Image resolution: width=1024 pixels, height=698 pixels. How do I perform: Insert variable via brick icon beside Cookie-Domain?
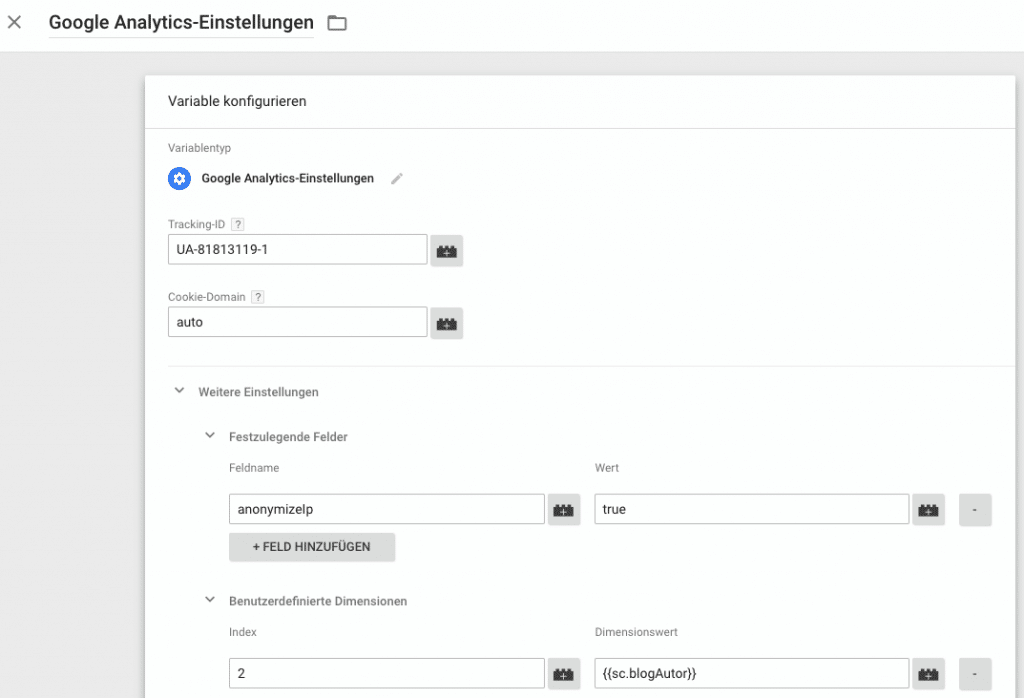pyautogui.click(x=447, y=323)
